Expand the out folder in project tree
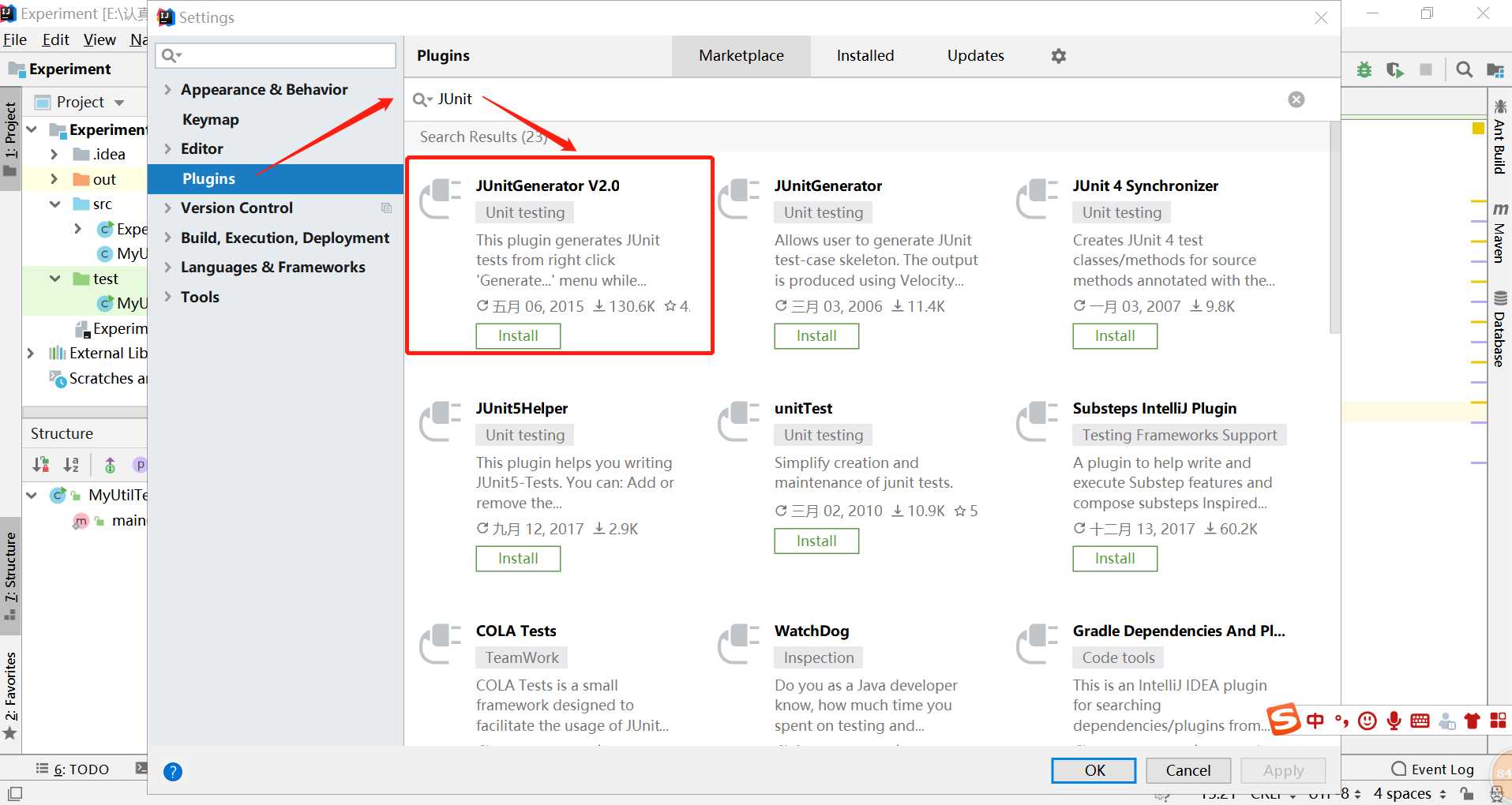Image resolution: width=1512 pixels, height=805 pixels. tap(54, 179)
